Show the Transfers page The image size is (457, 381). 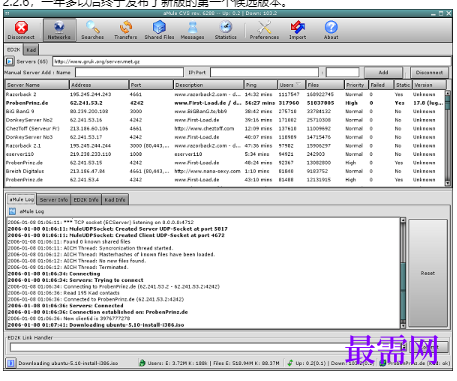(x=126, y=30)
